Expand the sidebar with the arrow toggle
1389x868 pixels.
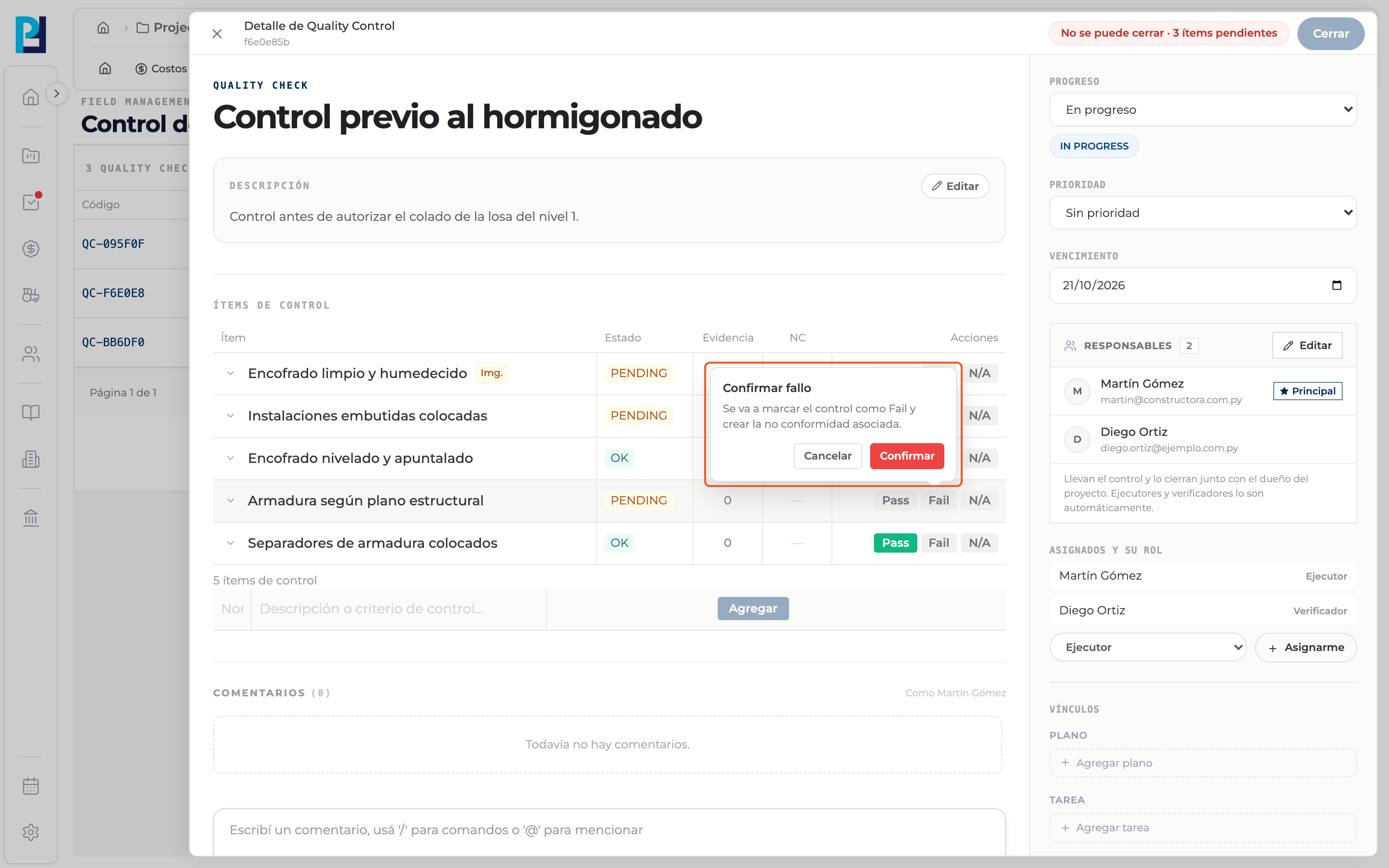tap(56, 94)
